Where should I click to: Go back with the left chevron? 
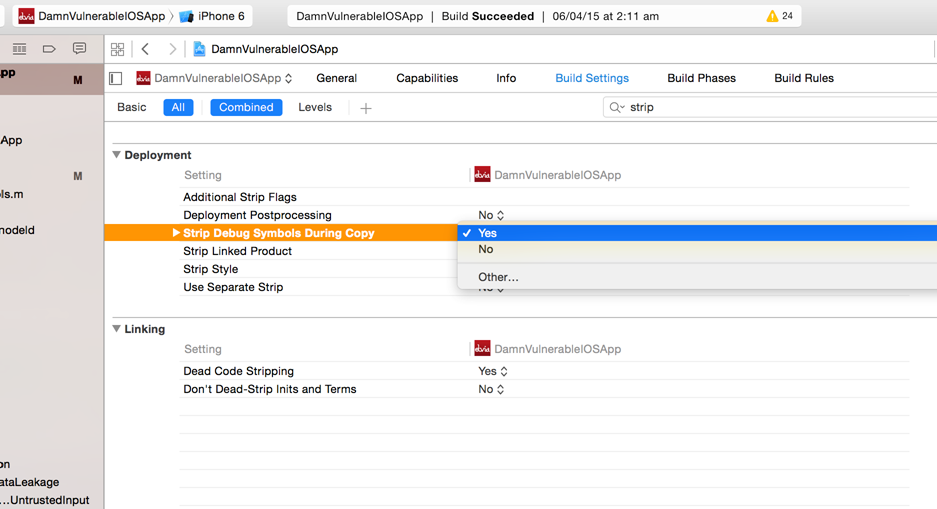[146, 49]
